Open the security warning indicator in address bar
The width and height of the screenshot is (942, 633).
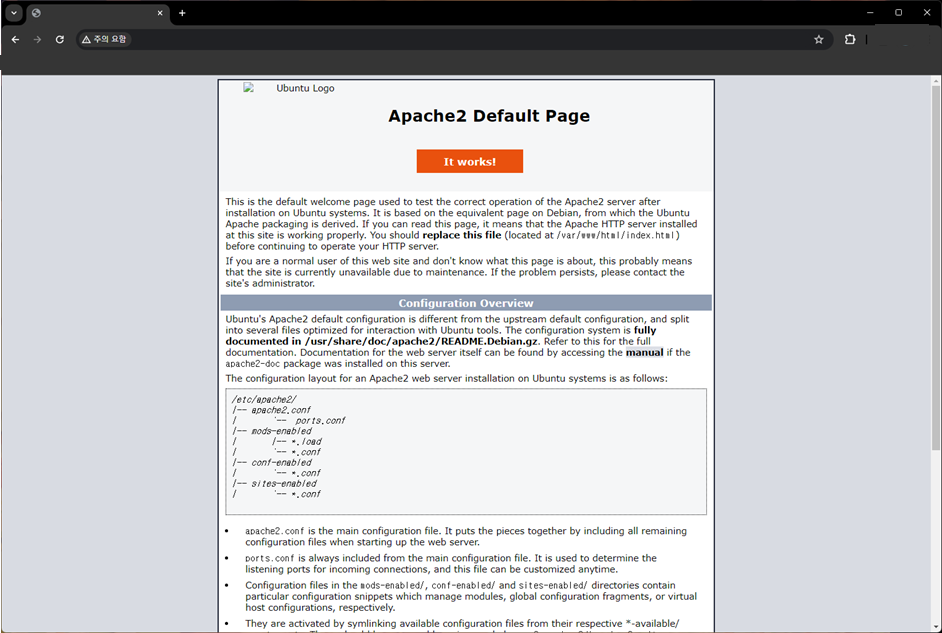[105, 40]
